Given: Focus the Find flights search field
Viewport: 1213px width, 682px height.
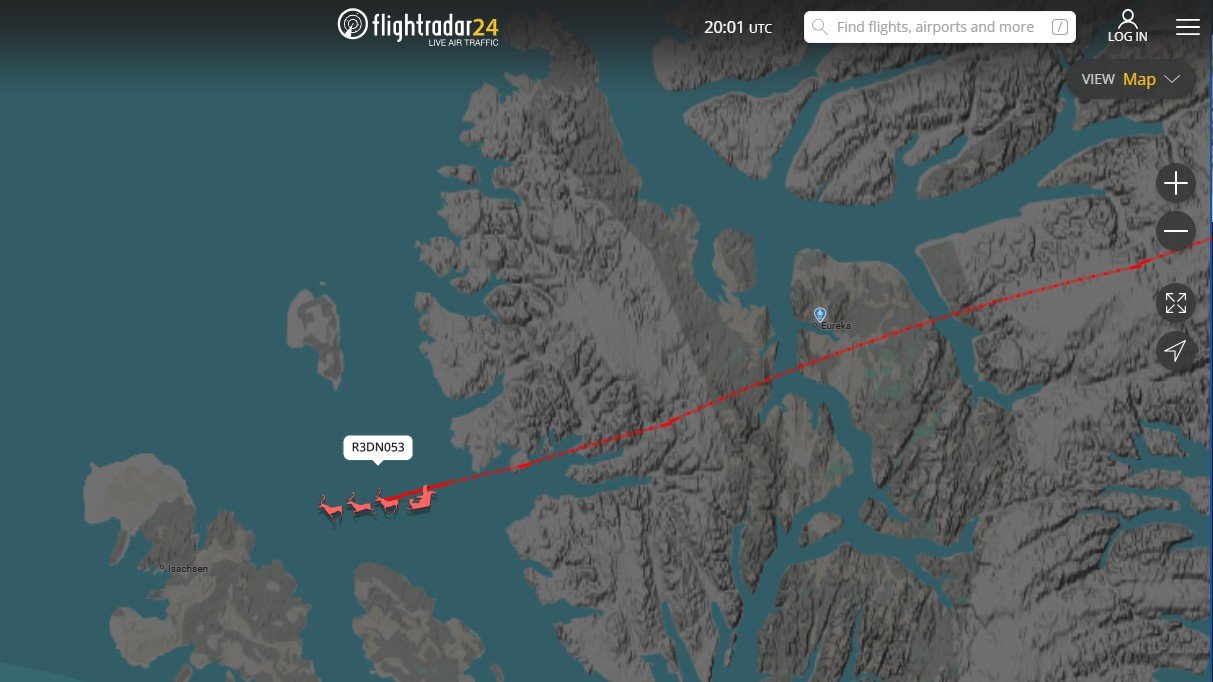Looking at the screenshot, I should tap(940, 27).
